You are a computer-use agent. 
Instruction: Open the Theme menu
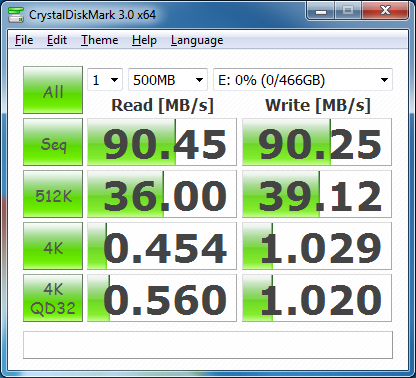click(x=100, y=40)
